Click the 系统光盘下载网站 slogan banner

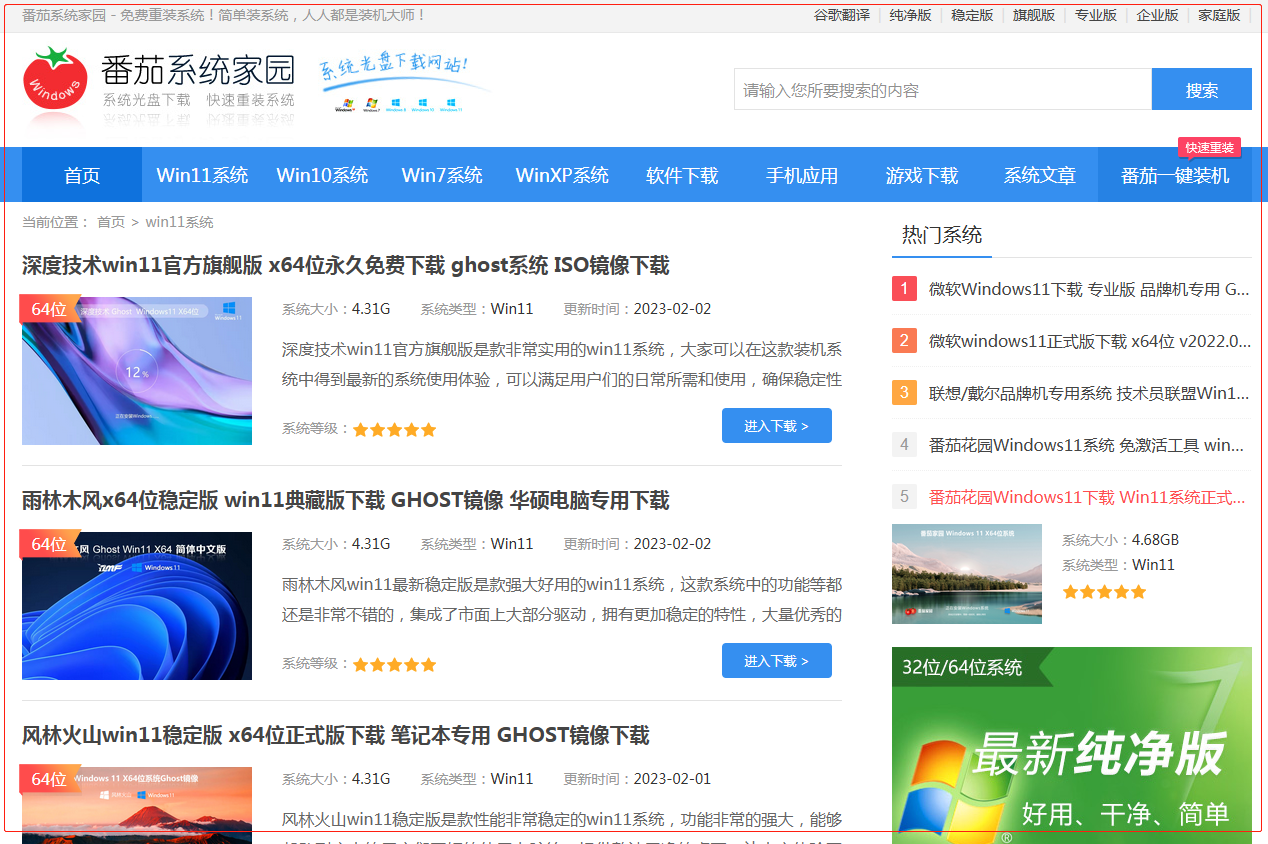406,84
